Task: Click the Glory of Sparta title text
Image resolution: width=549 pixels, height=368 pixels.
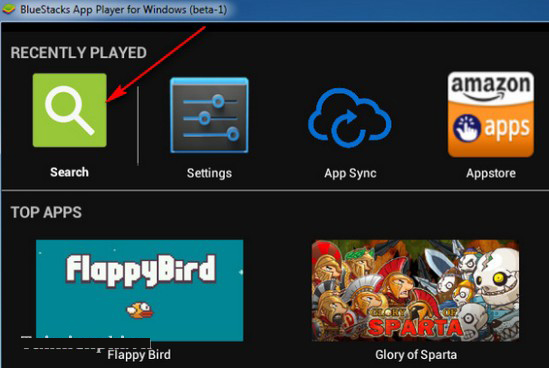Action: tap(416, 355)
